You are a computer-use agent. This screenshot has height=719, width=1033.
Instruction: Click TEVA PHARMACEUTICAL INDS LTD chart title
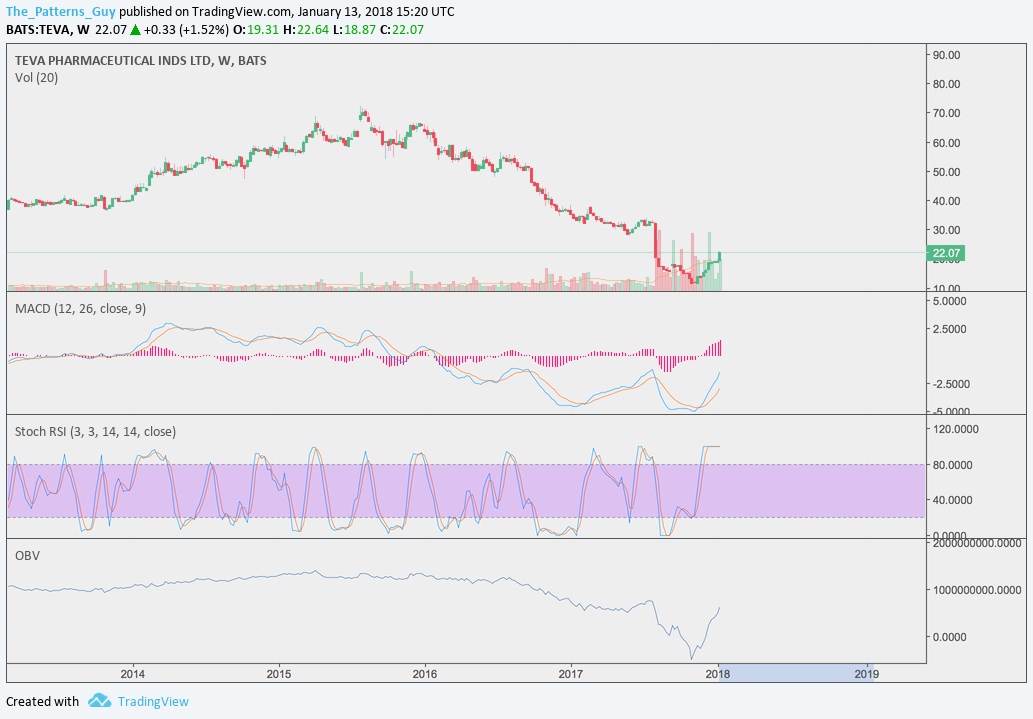(140, 61)
